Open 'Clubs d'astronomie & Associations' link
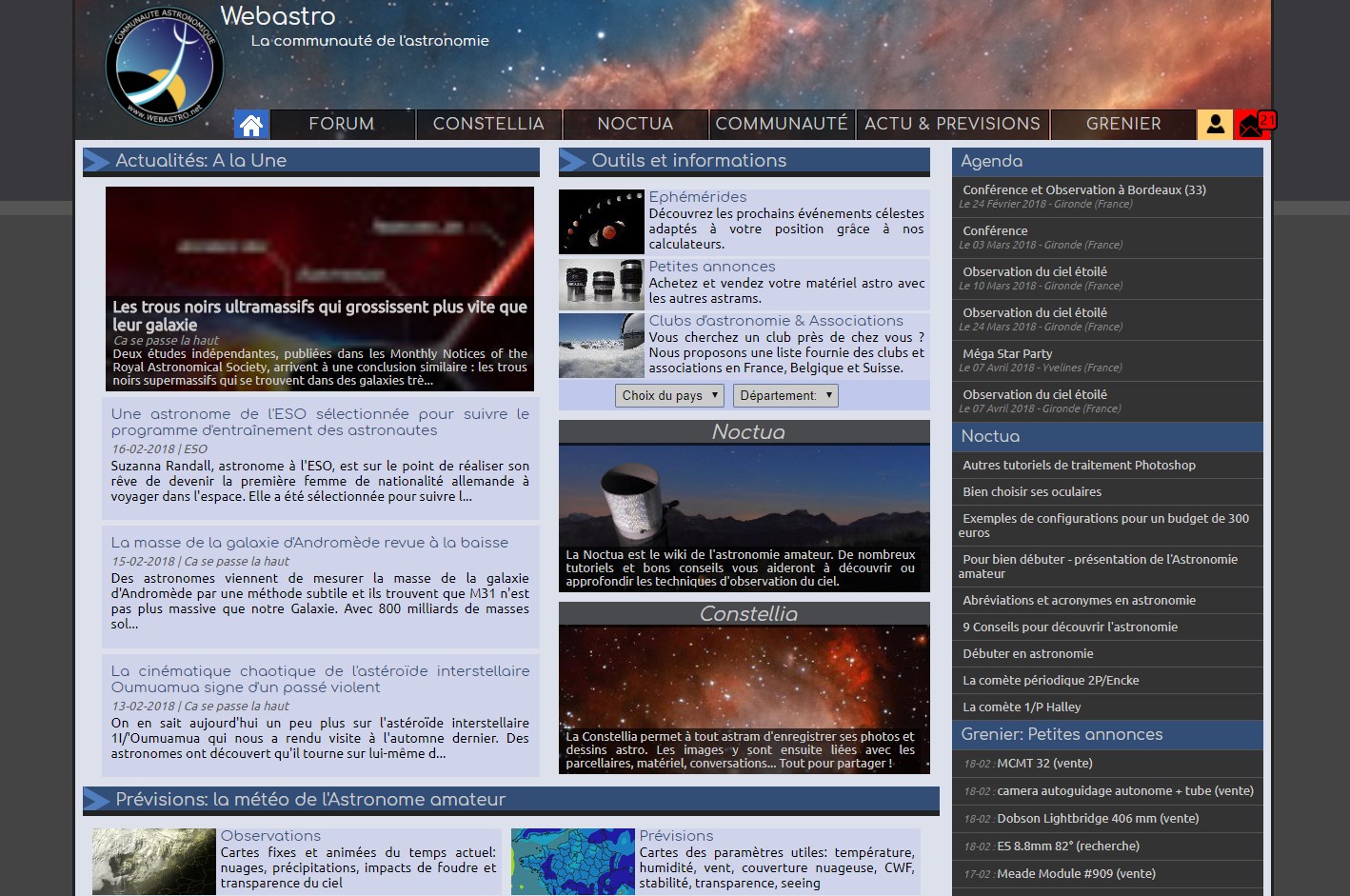1350x896 pixels. [776, 321]
